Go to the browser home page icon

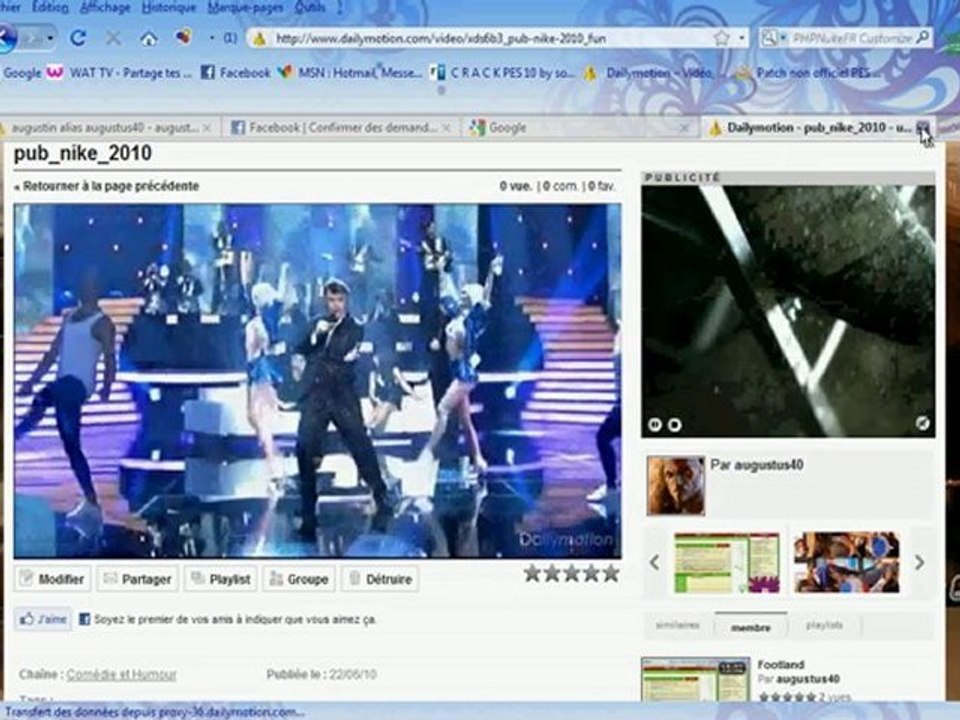pyautogui.click(x=149, y=39)
